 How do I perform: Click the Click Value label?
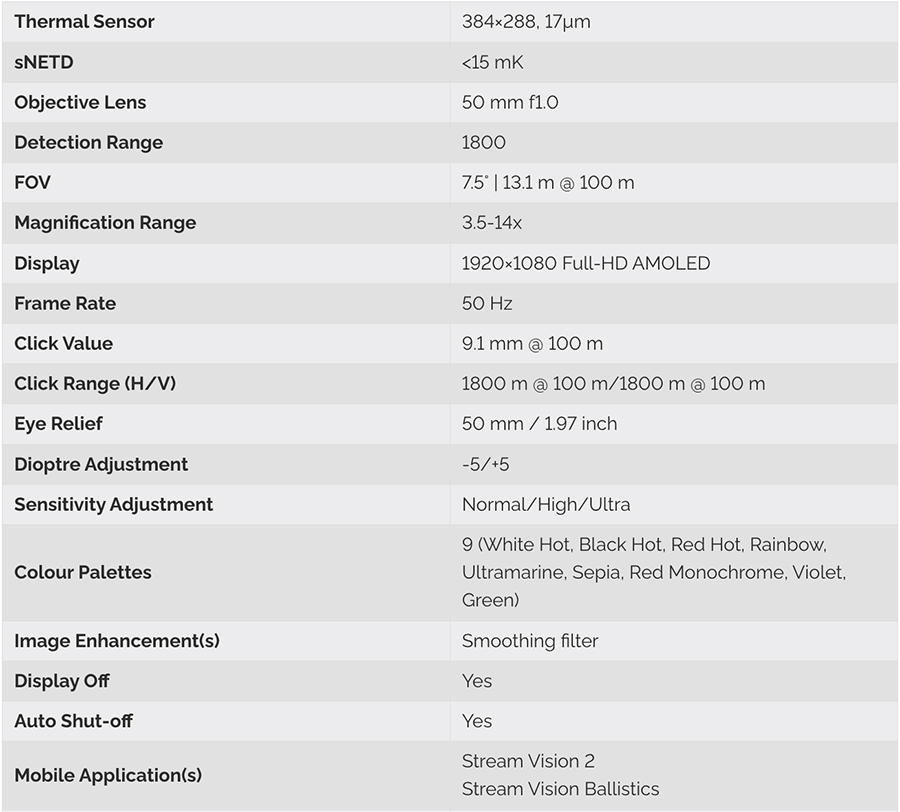[63, 343]
